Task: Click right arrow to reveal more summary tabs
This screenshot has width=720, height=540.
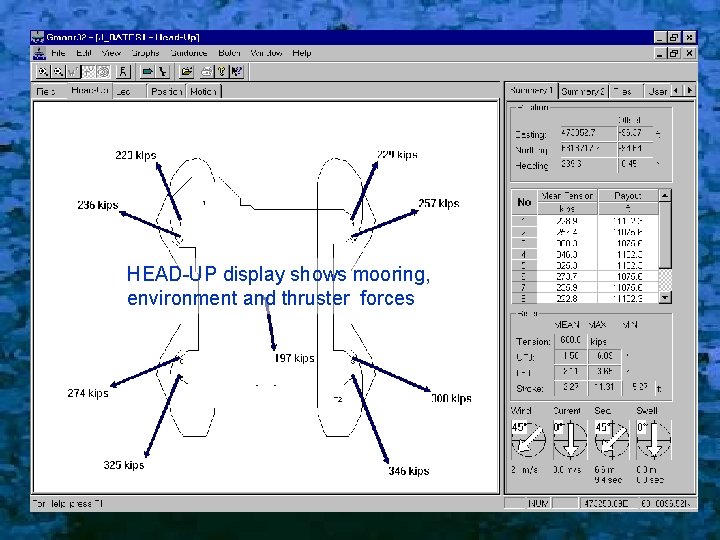Action: [x=689, y=90]
